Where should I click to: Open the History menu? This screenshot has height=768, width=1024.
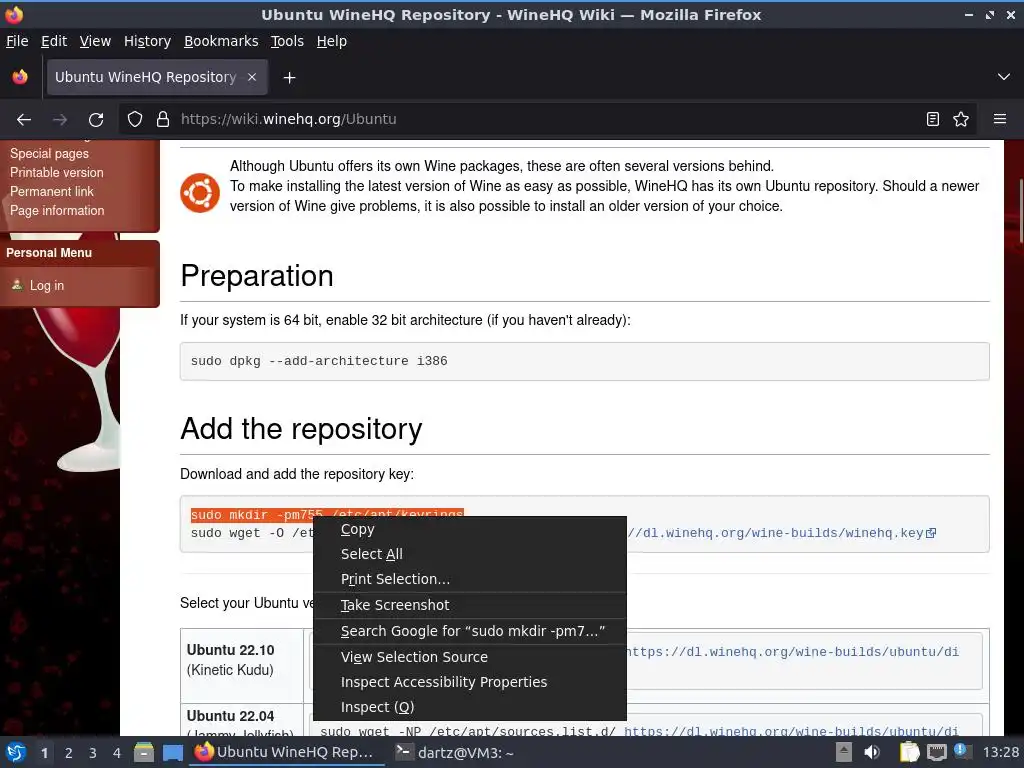tap(148, 41)
